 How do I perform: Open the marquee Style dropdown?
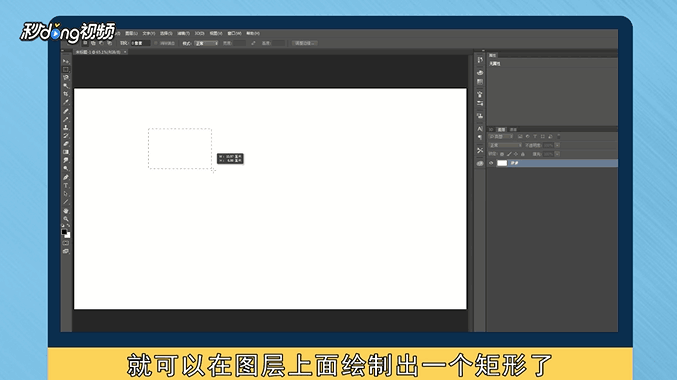point(206,43)
